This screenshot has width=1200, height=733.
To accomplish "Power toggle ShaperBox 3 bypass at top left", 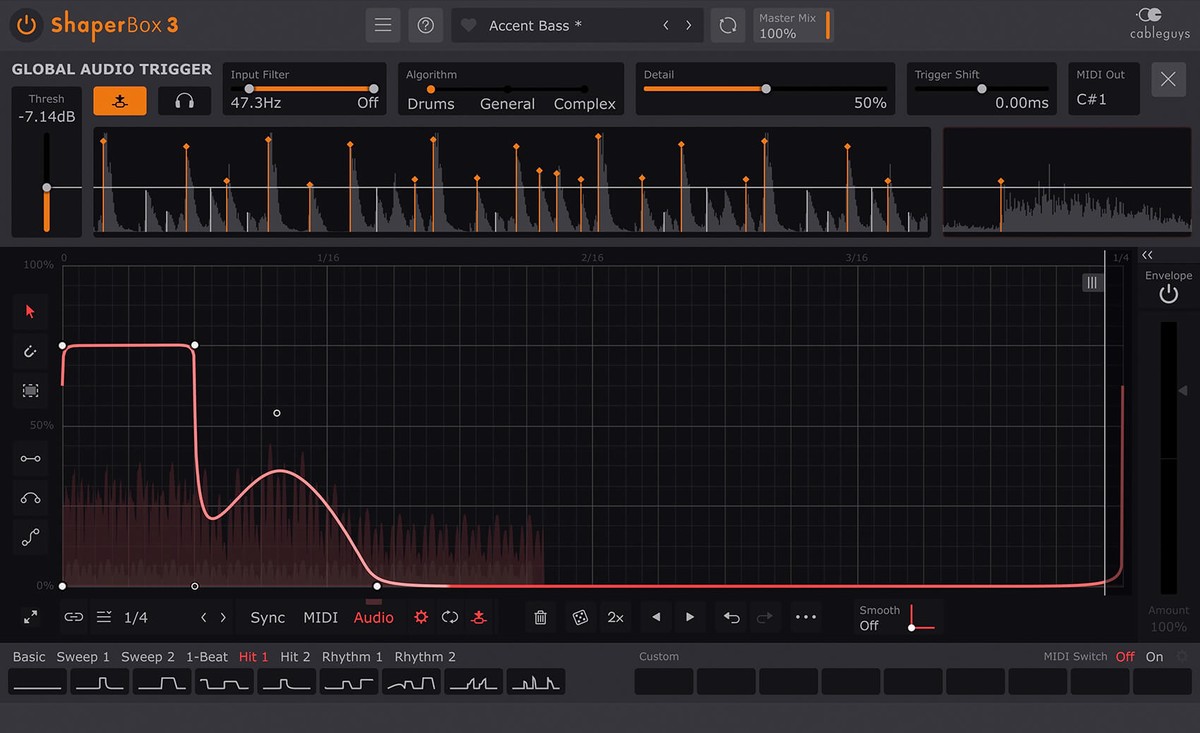I will pos(25,25).
